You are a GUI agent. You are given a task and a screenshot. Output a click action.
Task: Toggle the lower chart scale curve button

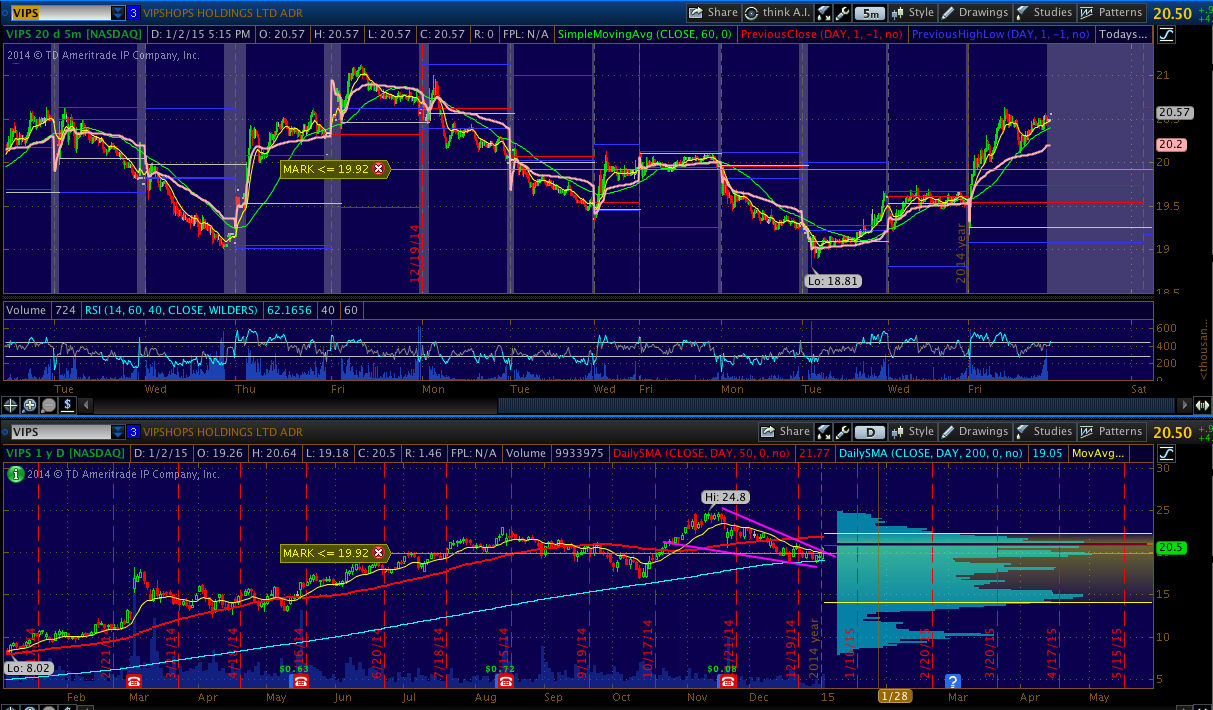click(1168, 453)
